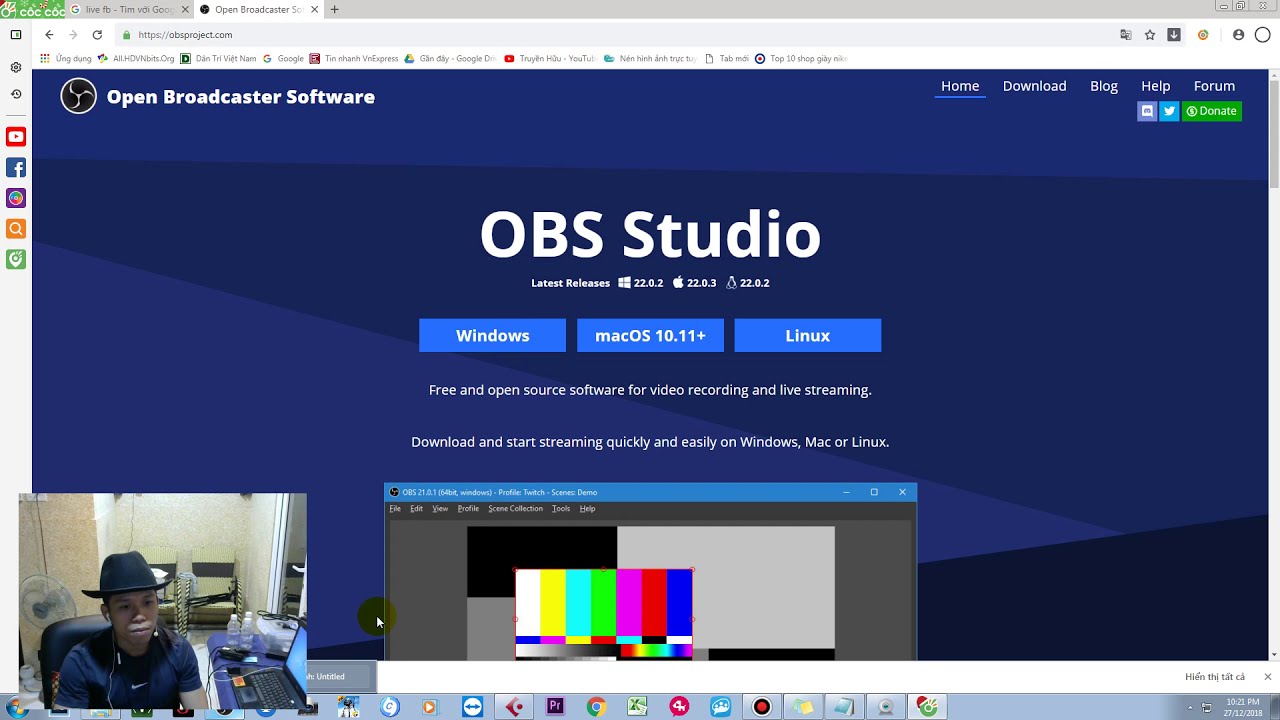1280x720 pixels.
Task: Download OBS Studio for Linux
Action: tap(808, 335)
